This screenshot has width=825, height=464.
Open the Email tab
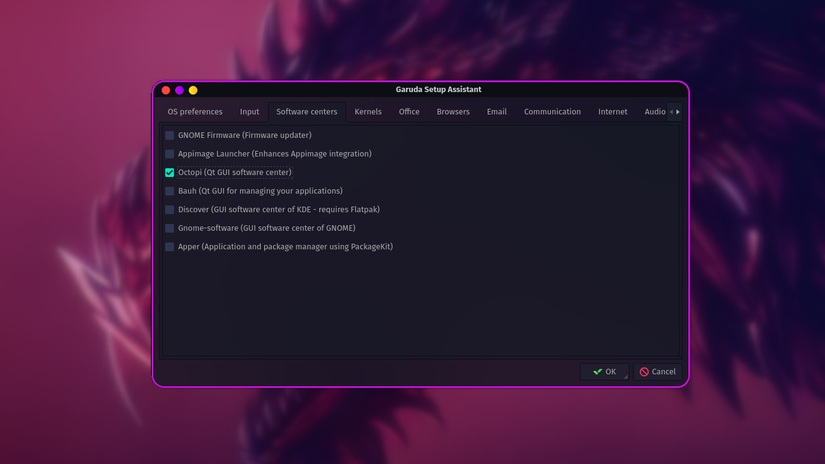tap(497, 112)
